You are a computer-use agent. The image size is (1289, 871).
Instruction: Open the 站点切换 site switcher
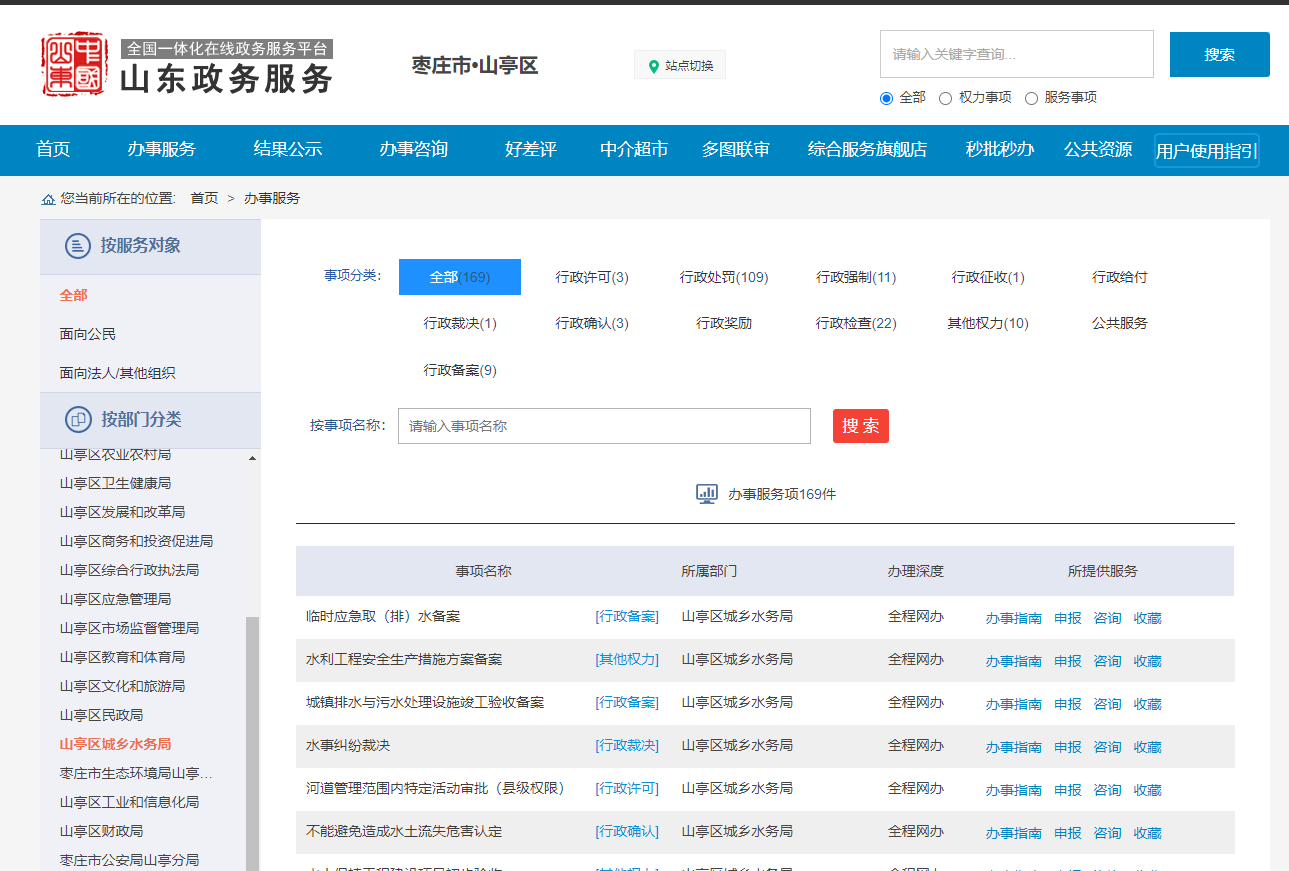coord(680,66)
